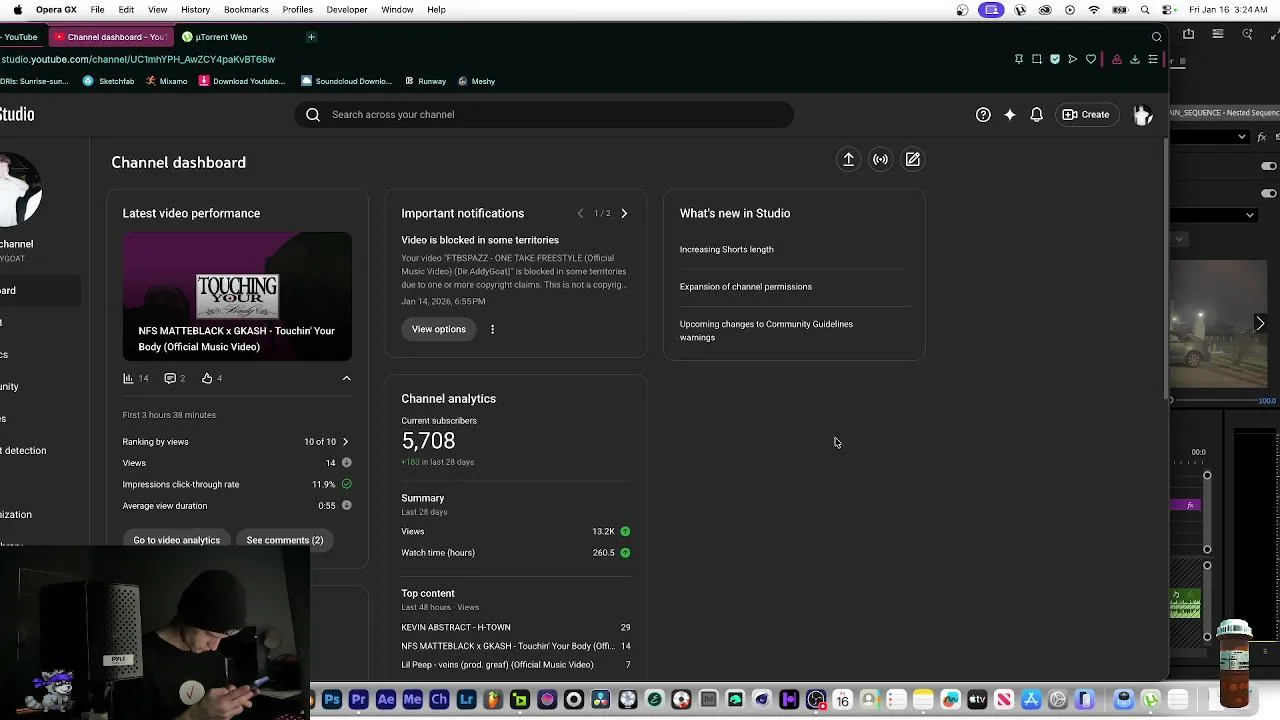This screenshot has height=720, width=1280.
Task: Open three-dot menu beside View options
Action: 492,329
